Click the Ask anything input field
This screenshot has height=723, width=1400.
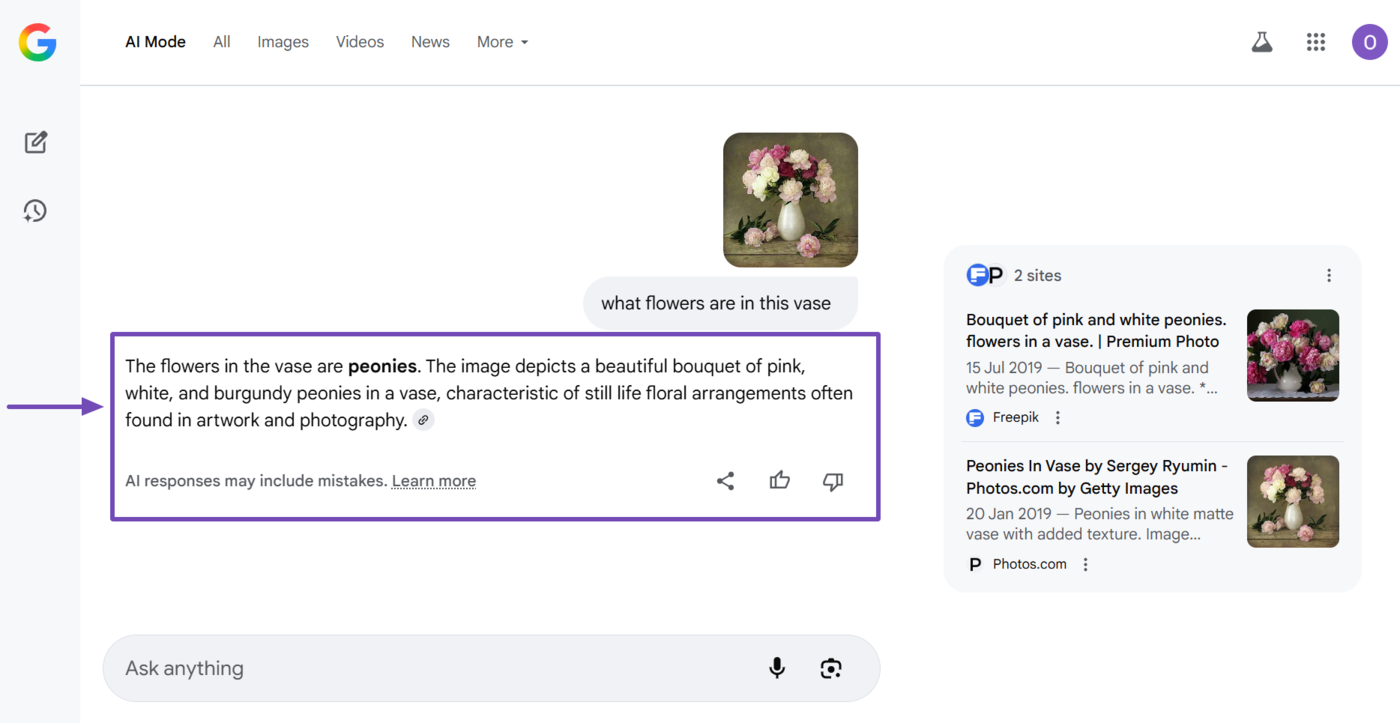tap(430, 668)
